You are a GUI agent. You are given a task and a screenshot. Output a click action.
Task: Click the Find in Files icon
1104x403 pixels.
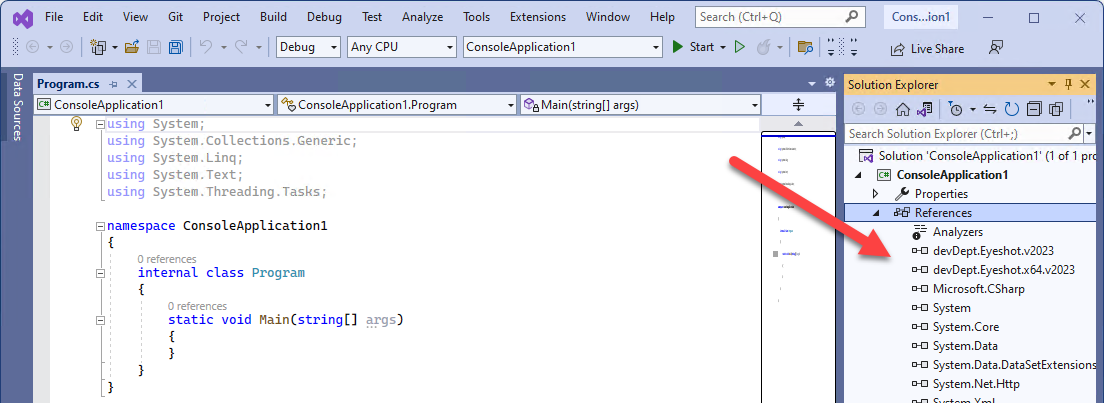click(805, 47)
